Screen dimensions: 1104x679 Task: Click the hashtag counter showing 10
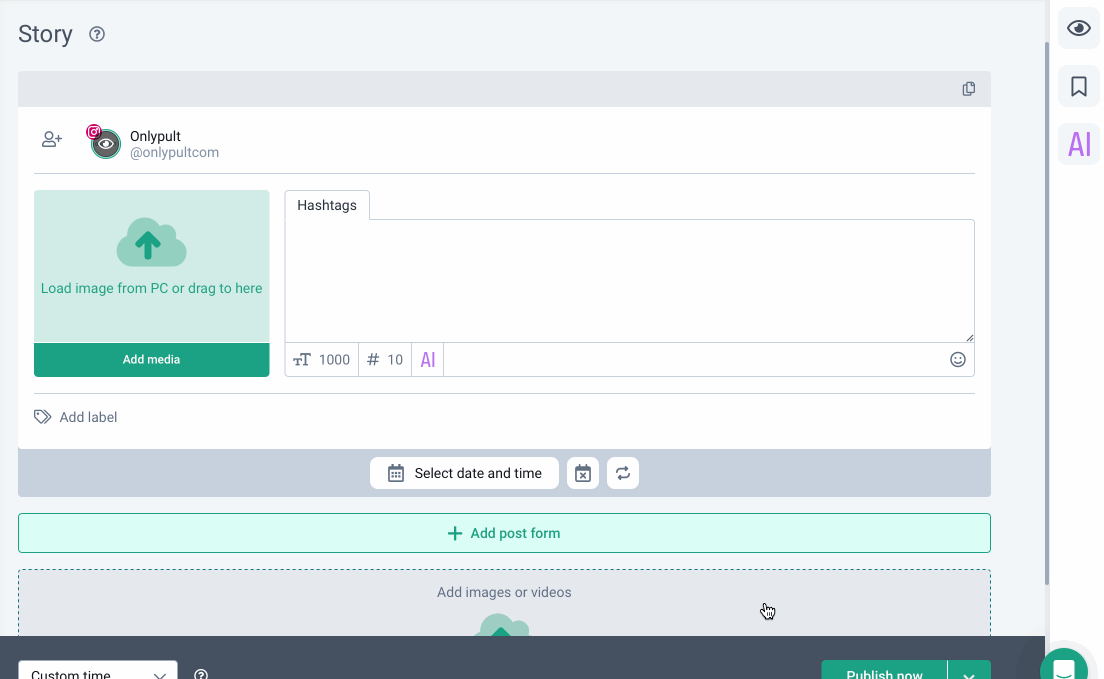(385, 360)
